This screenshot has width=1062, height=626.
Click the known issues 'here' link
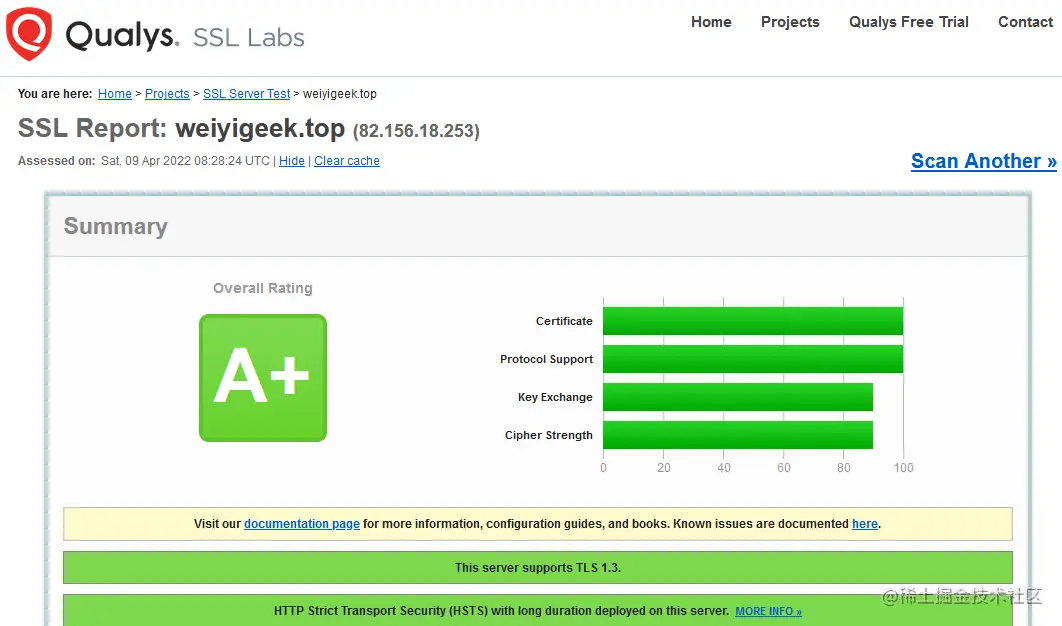point(864,523)
